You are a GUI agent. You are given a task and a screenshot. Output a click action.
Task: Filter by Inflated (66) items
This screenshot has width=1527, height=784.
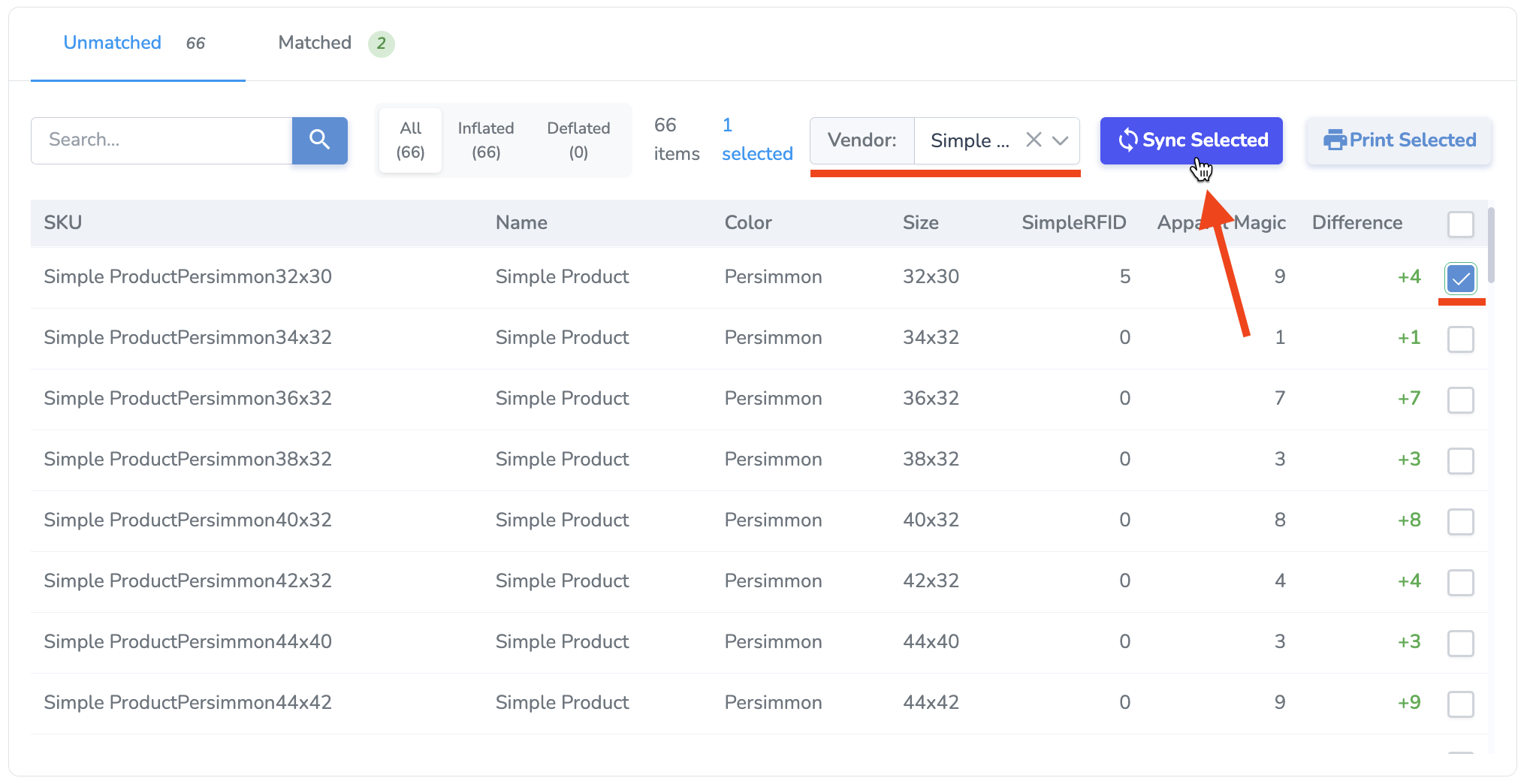tap(486, 140)
